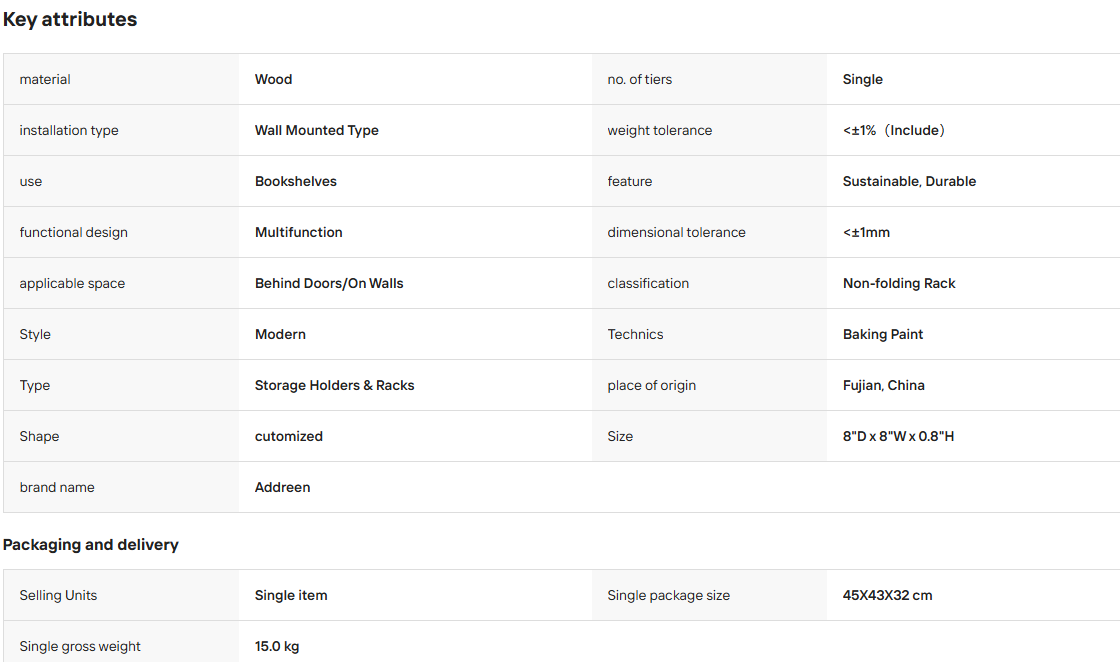Select the dimensional tolerance value

[x=866, y=232]
